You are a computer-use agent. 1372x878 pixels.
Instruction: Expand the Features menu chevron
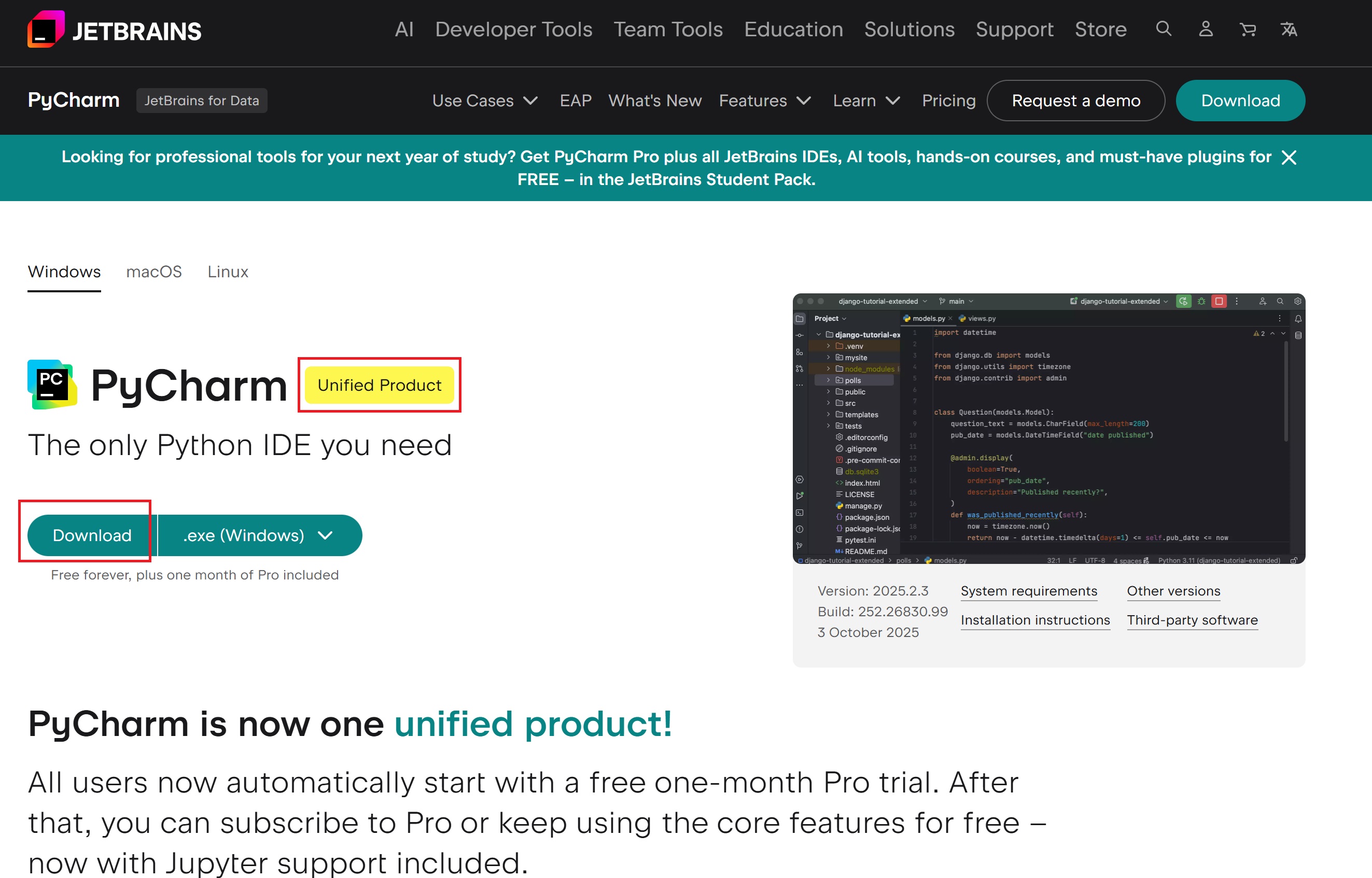click(804, 101)
